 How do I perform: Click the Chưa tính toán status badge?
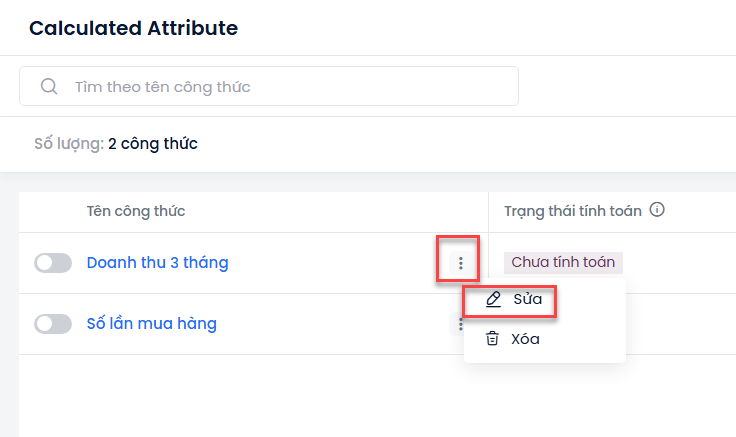[563, 262]
